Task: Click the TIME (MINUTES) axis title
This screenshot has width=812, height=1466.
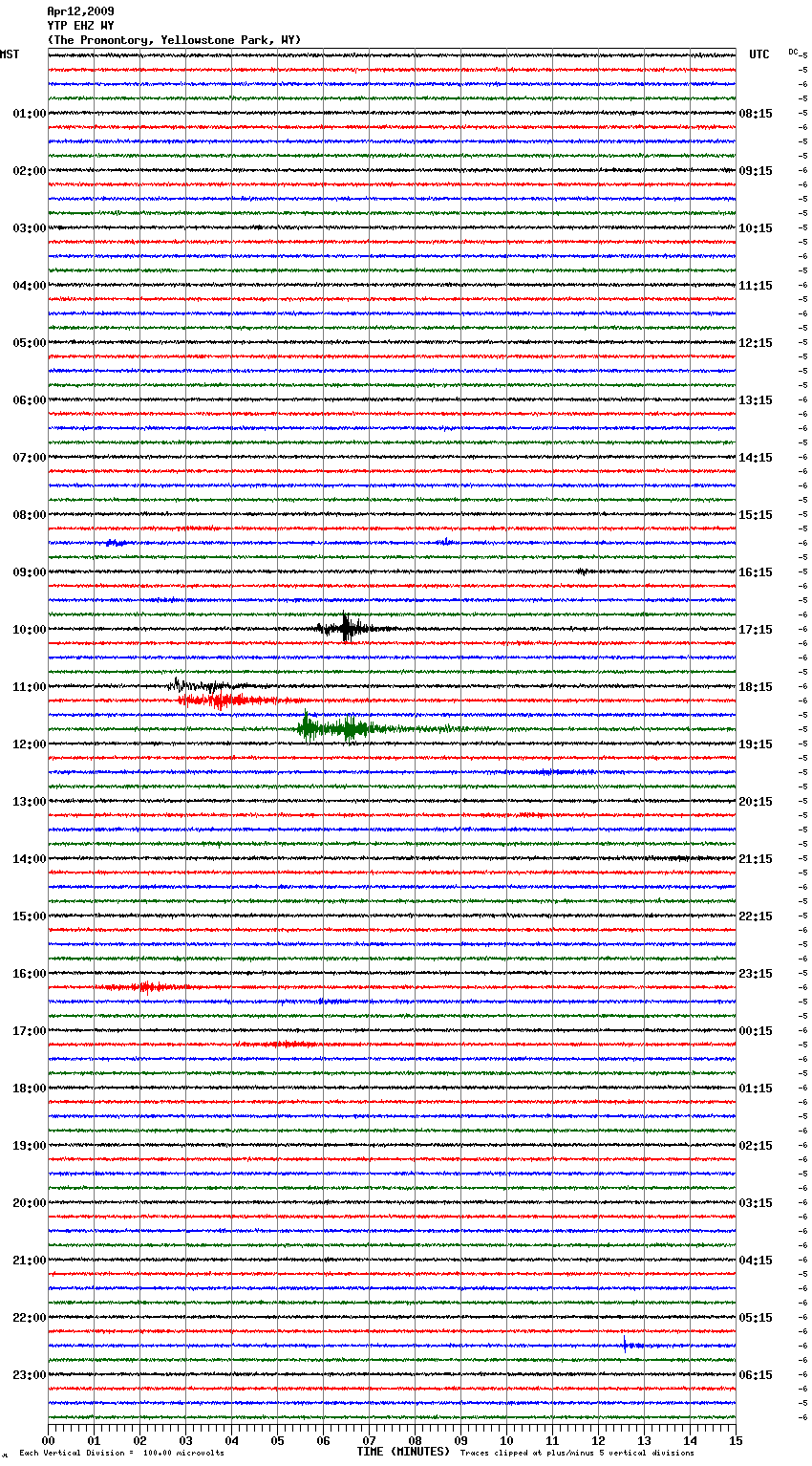Action: coord(403,1452)
